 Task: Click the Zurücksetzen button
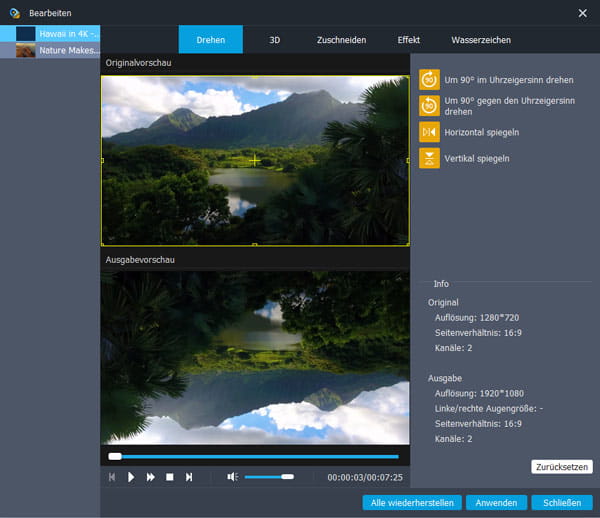point(562,467)
